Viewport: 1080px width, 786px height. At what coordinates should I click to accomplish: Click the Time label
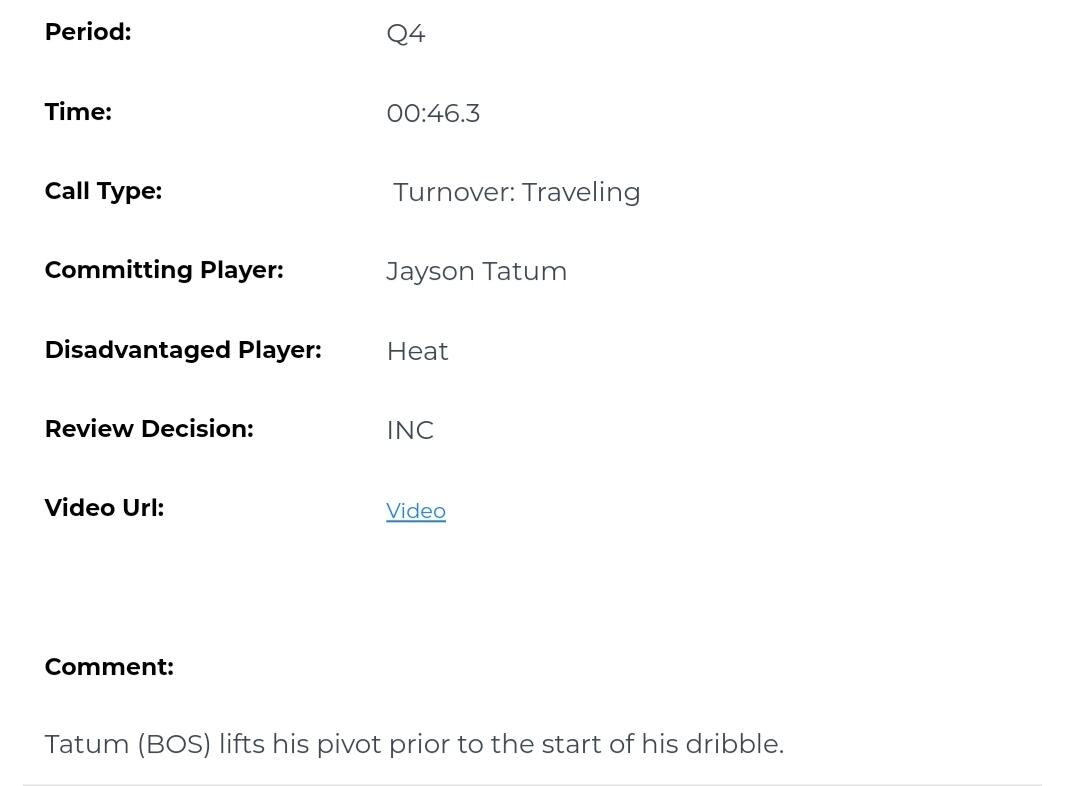click(78, 112)
